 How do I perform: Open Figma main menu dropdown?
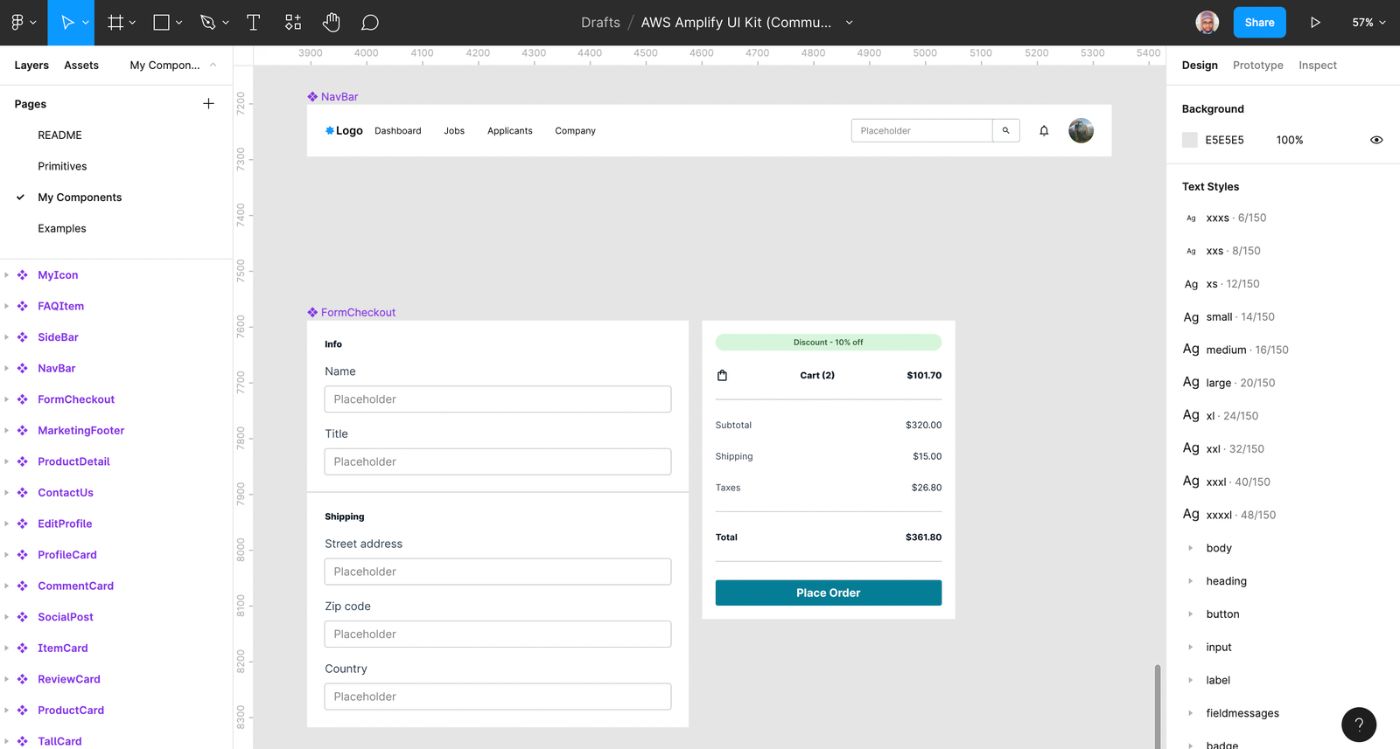23,22
